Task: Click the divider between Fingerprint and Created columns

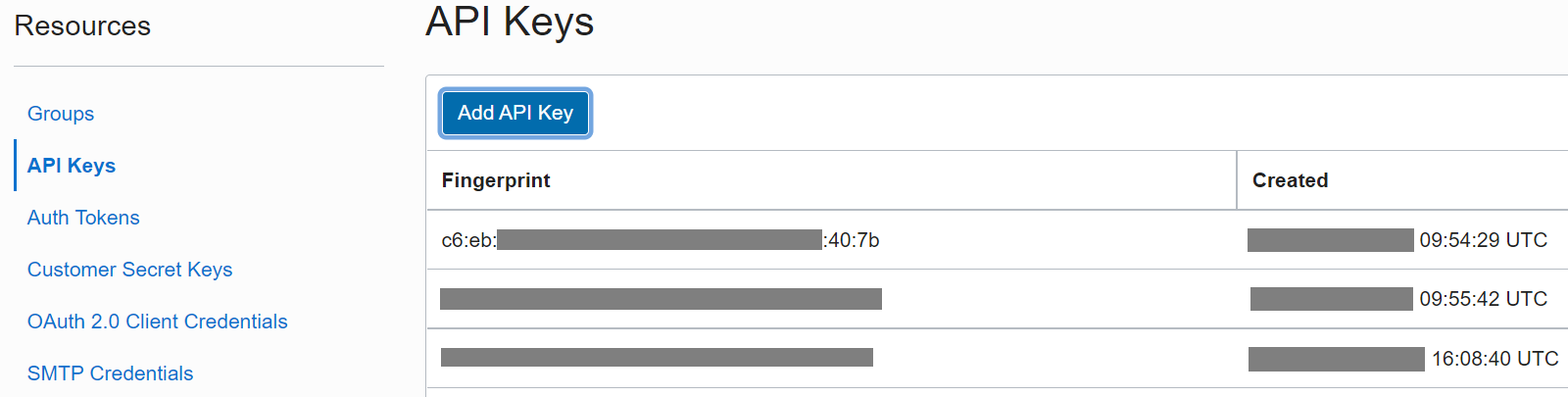Action: click(1237, 180)
